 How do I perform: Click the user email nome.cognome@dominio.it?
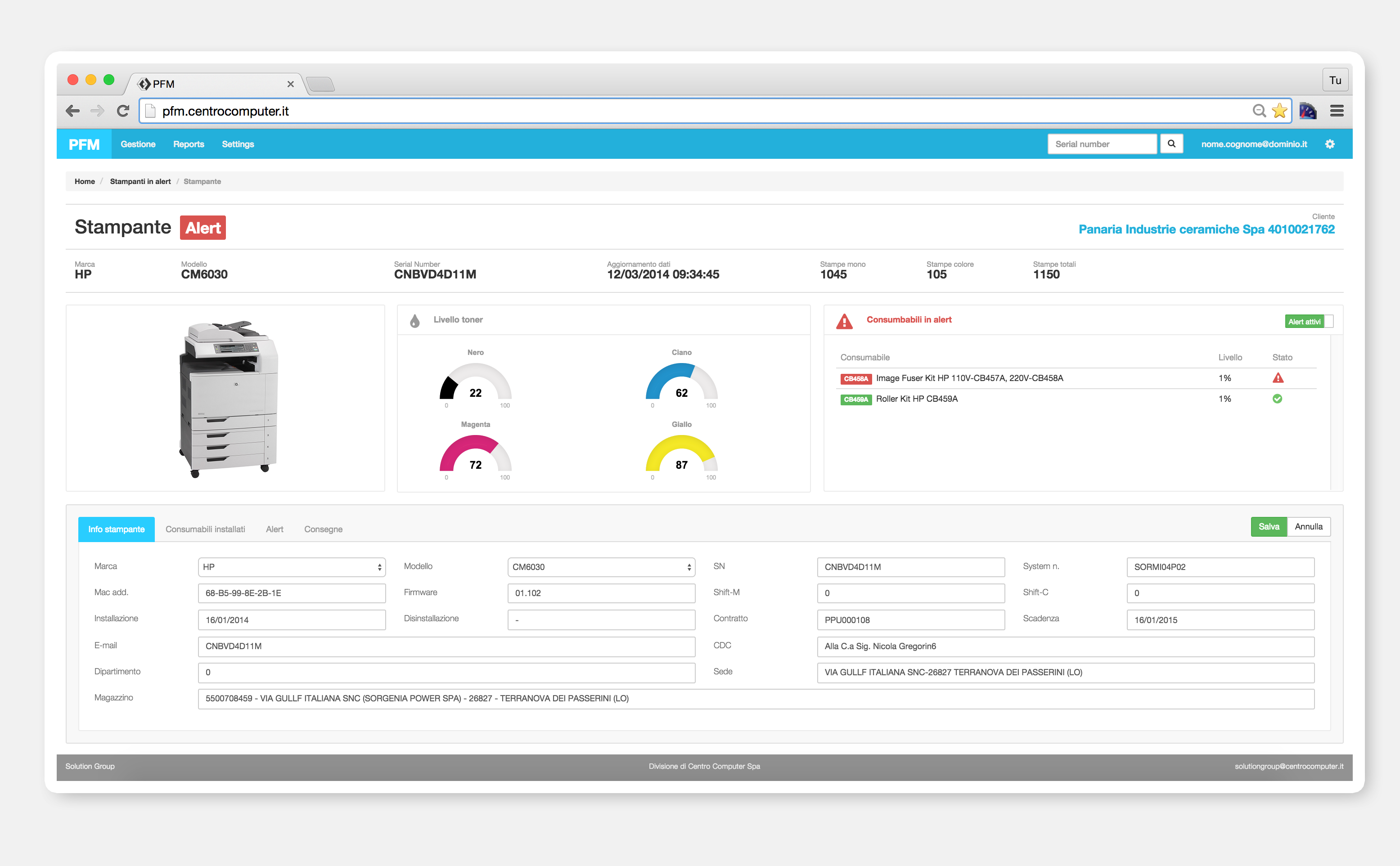pos(1254,144)
